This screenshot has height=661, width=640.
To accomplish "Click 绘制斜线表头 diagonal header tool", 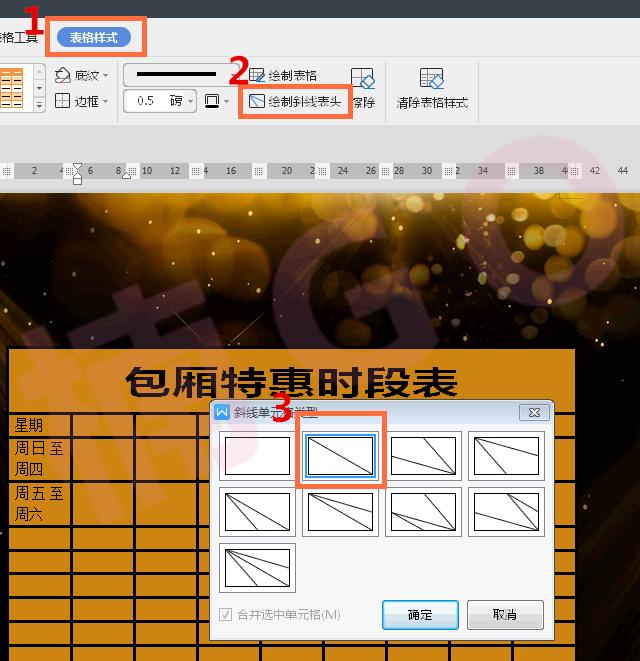I will 295,101.
